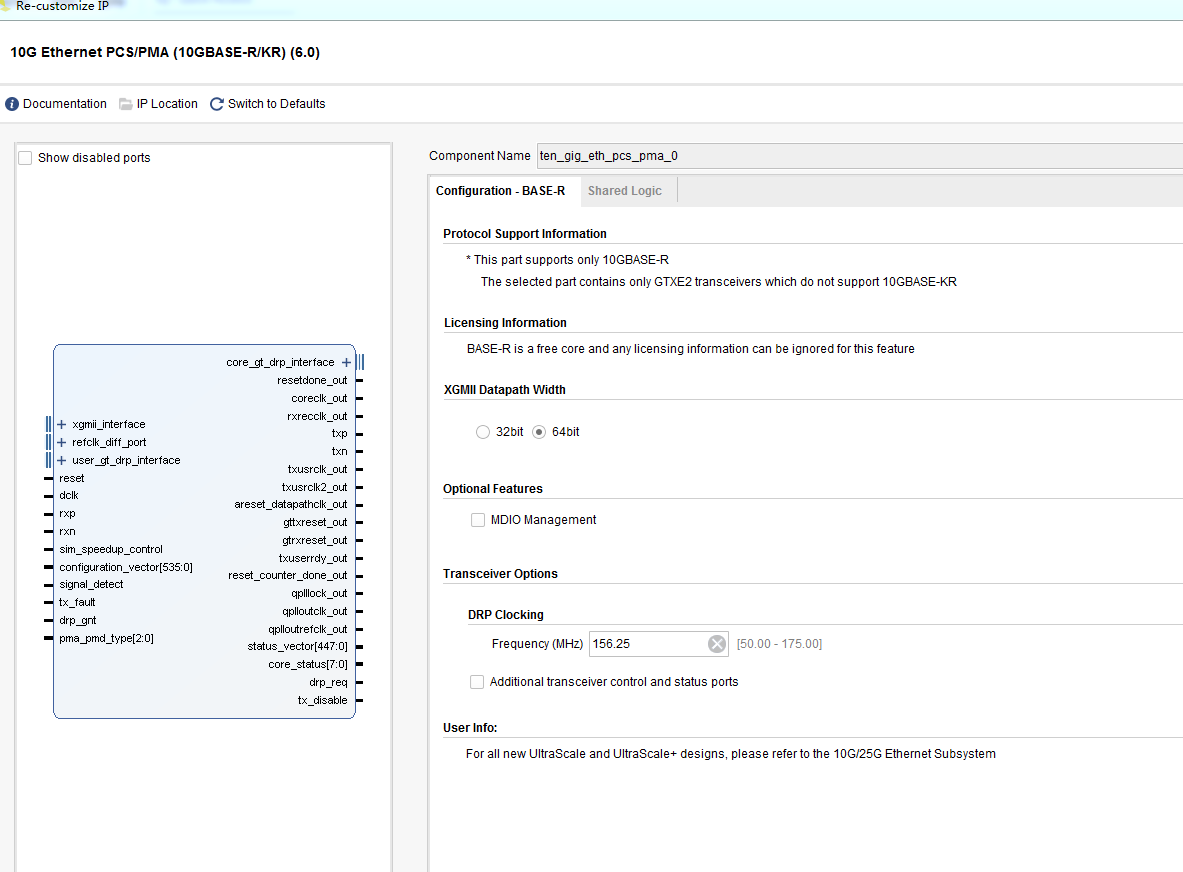The width and height of the screenshot is (1183, 872).
Task: Open the Documentation info icon
Action: [12, 104]
